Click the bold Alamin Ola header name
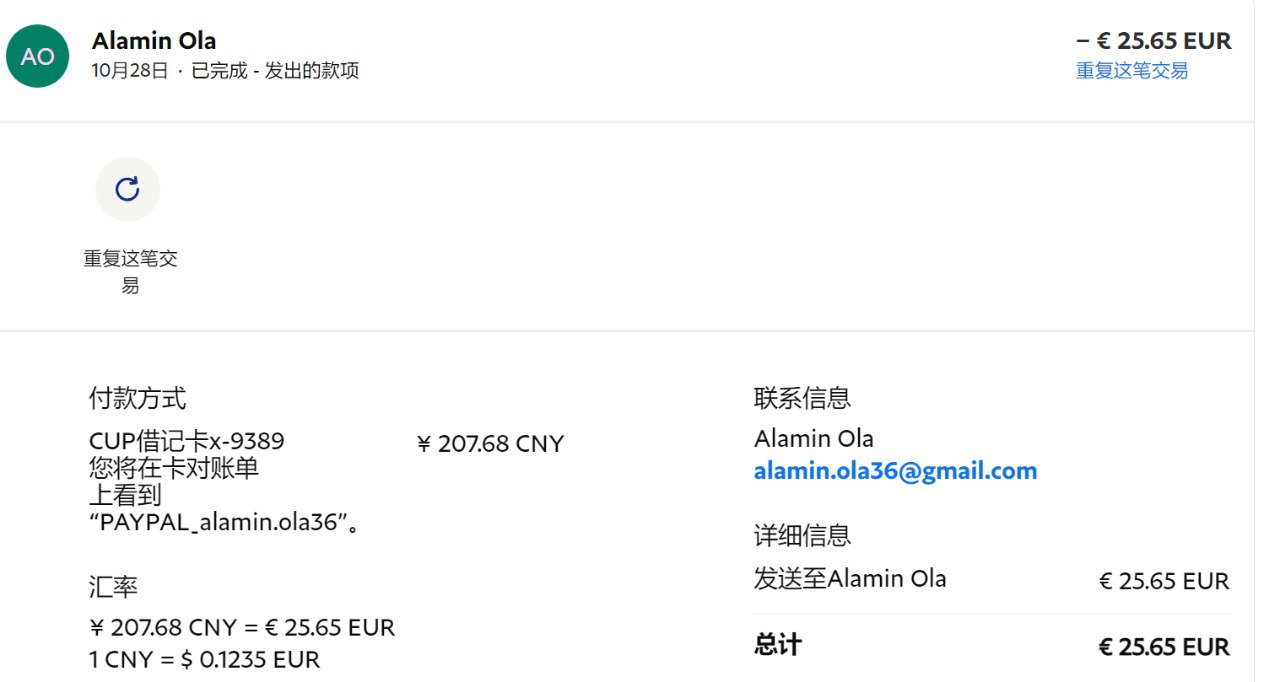1280x682 pixels. point(154,41)
